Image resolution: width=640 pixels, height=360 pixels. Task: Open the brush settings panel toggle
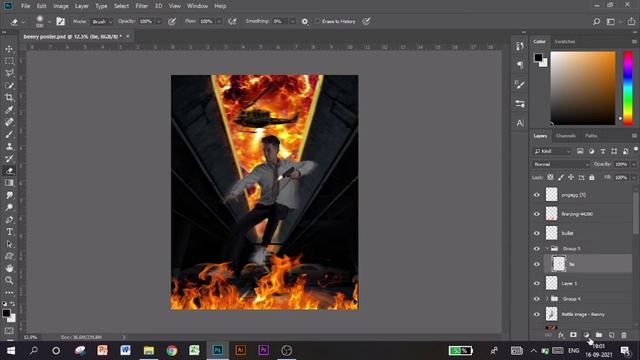(60, 21)
